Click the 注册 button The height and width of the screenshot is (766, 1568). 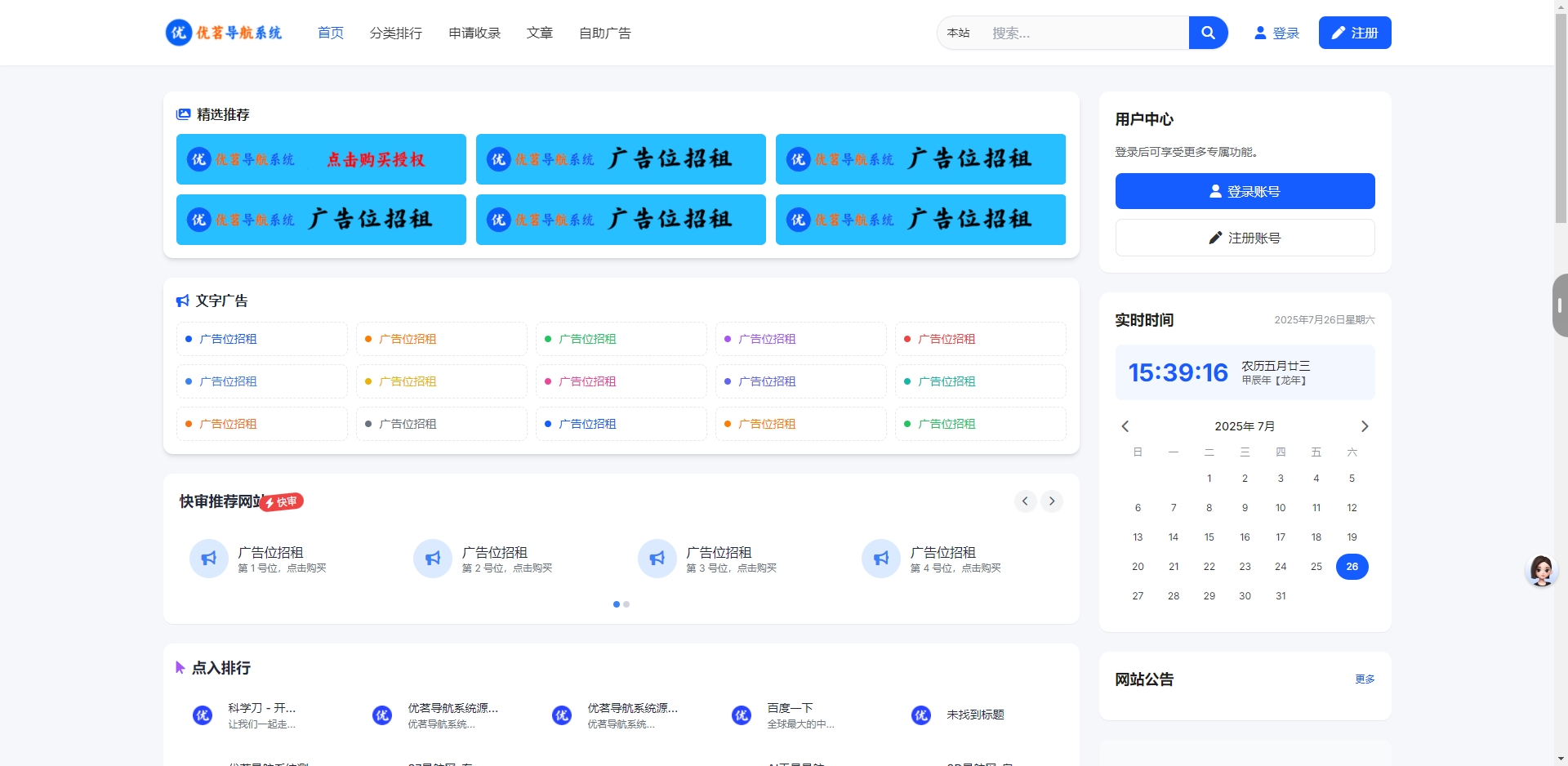[x=1354, y=33]
